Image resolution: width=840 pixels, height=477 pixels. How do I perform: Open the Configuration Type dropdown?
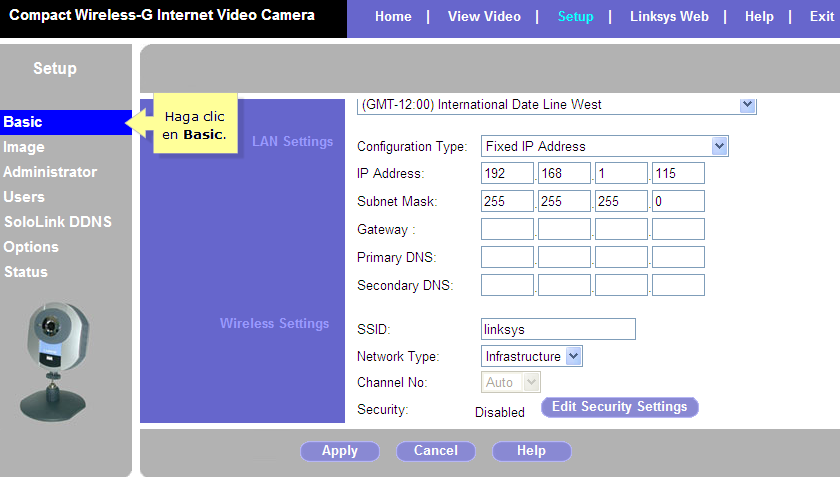[719, 146]
